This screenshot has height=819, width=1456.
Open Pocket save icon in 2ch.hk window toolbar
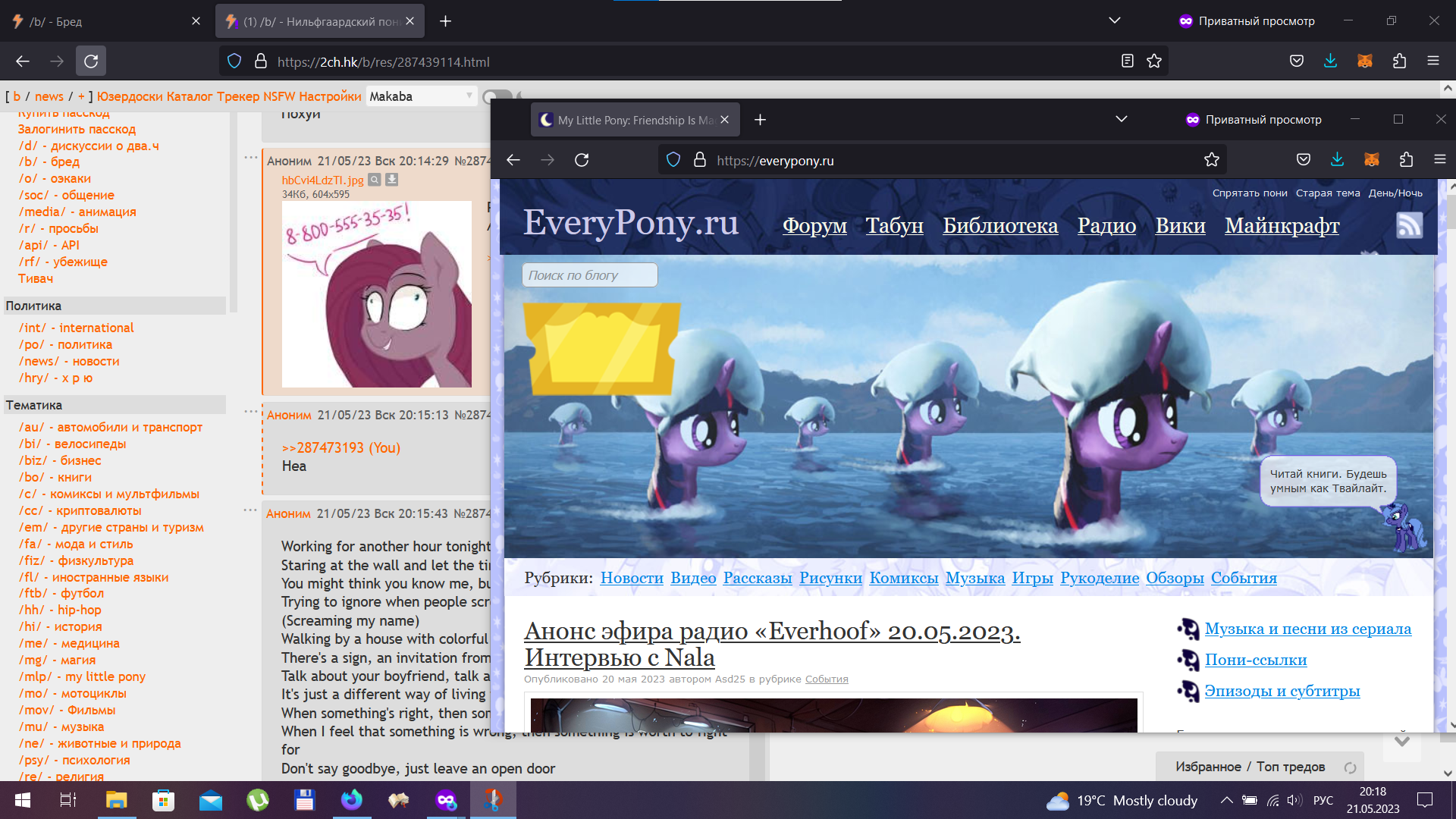pyautogui.click(x=1297, y=61)
